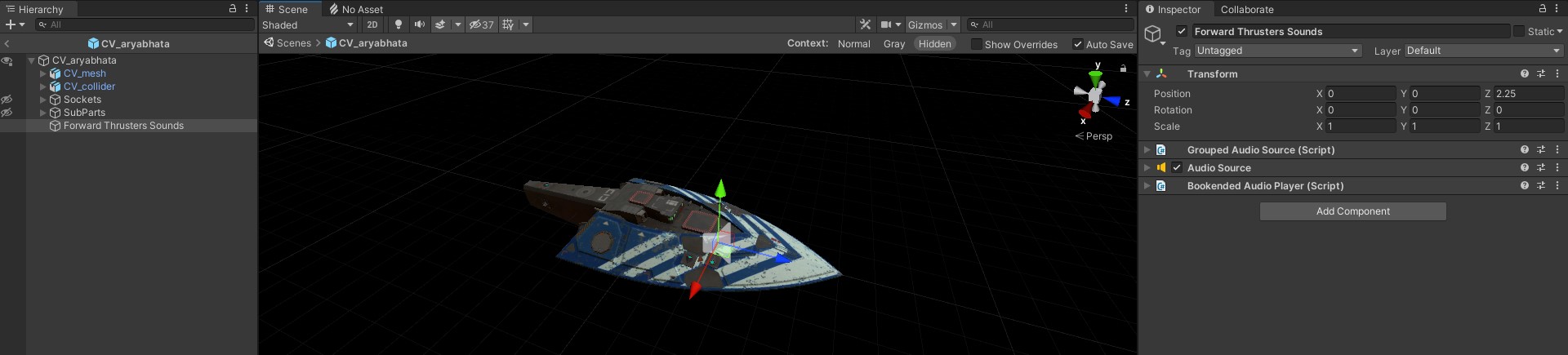
Task: Toggle visibility of CV_aryabhata in Hierarchy
Action: tap(7, 60)
